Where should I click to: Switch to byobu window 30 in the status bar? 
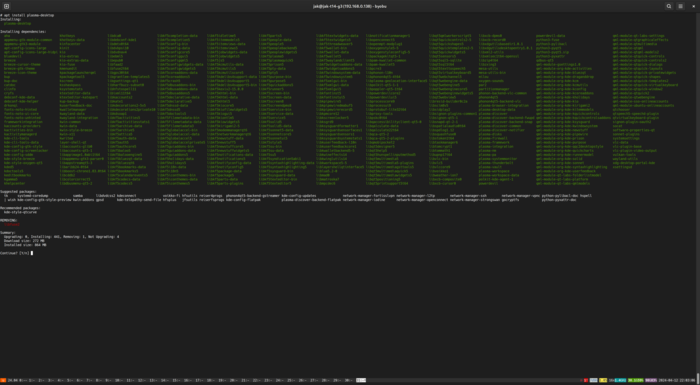pos(349,381)
